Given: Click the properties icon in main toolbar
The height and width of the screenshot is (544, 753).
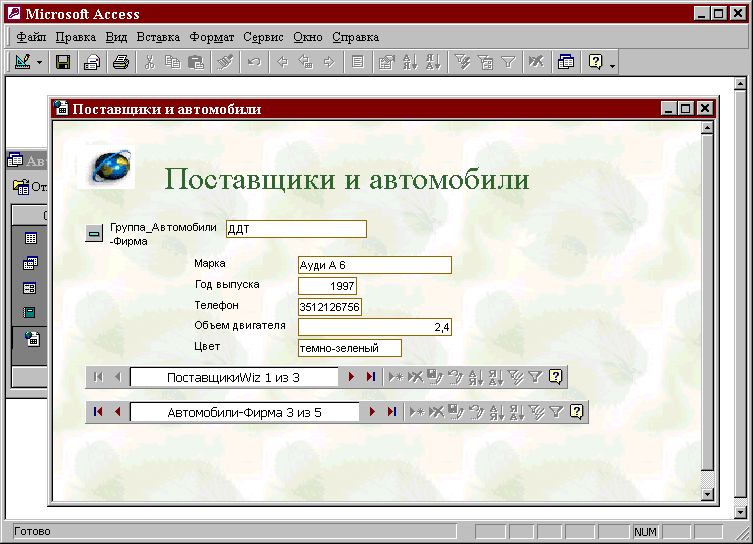Looking at the screenshot, I should (386, 62).
